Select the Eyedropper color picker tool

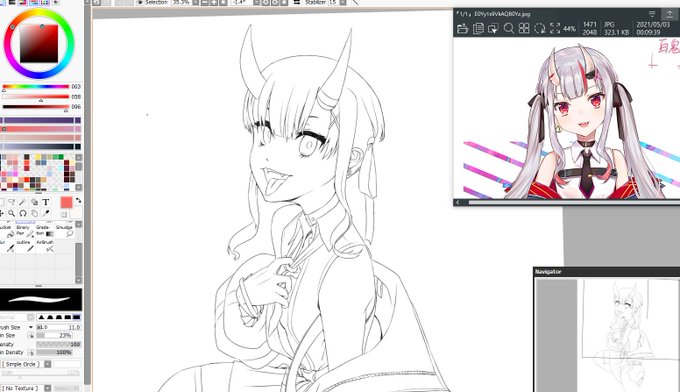coord(46,213)
